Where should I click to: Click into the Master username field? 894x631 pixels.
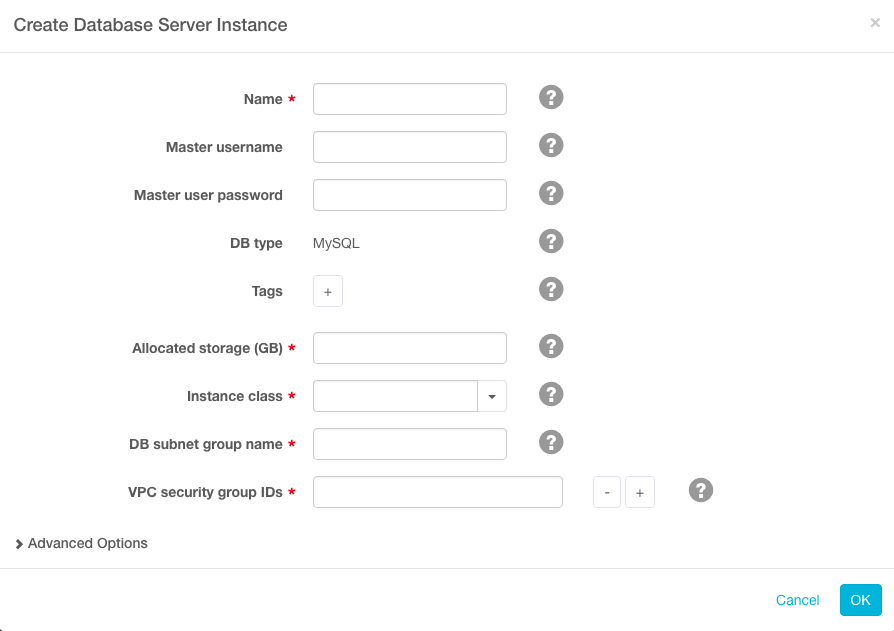[410, 147]
